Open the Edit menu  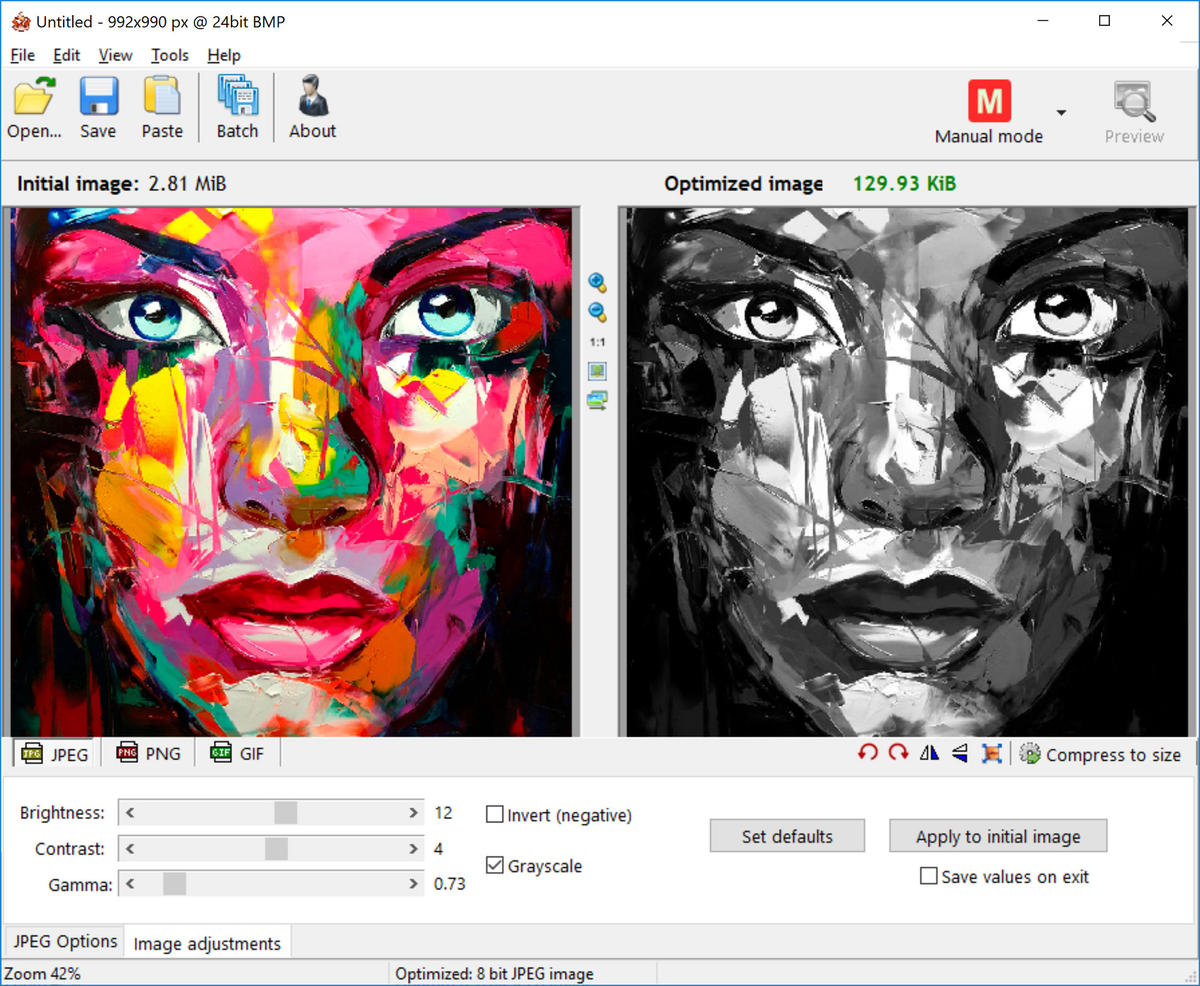tap(66, 55)
